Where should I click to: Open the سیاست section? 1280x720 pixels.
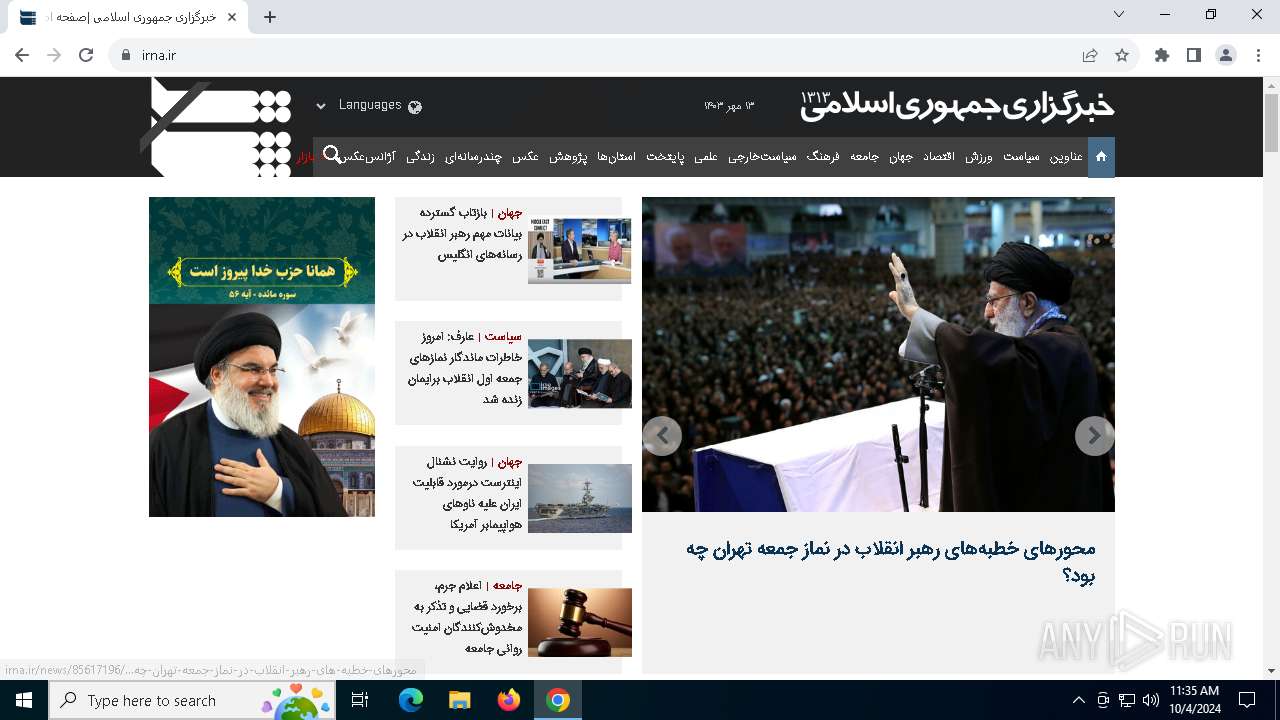click(1022, 157)
